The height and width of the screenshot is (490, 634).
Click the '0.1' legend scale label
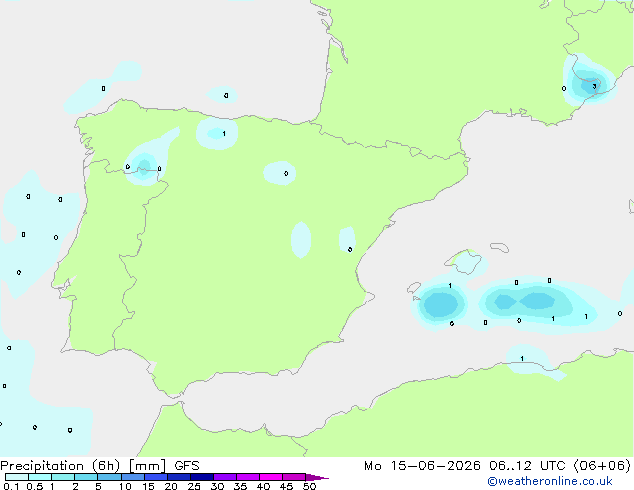click(11, 486)
